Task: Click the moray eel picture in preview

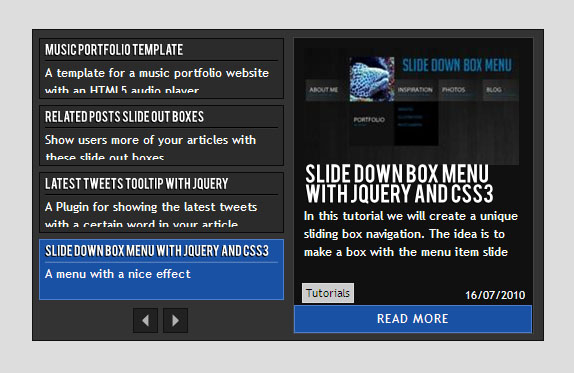Action: click(x=372, y=79)
